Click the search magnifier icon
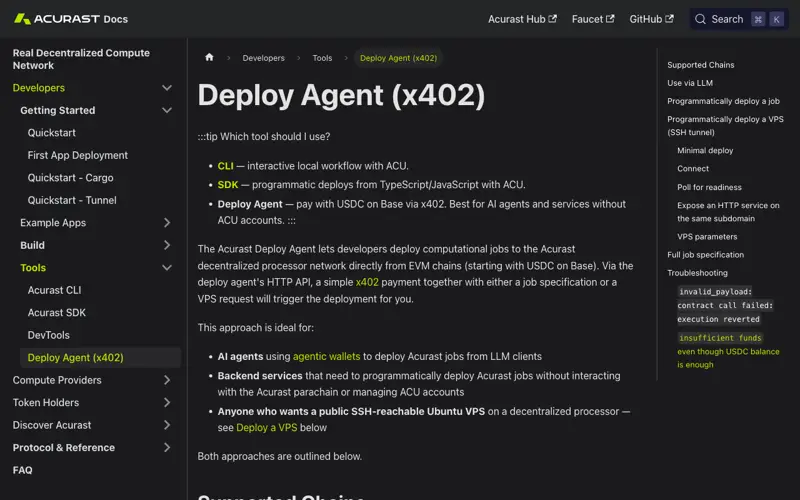The image size is (800, 500). (701, 19)
